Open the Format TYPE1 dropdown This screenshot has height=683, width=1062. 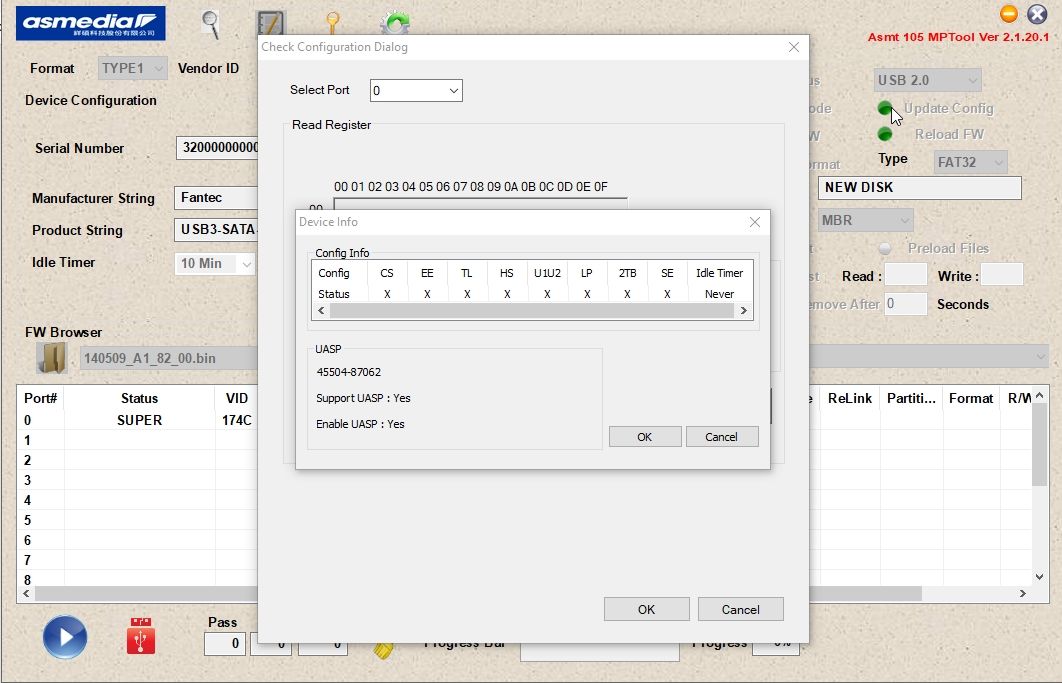[132, 68]
